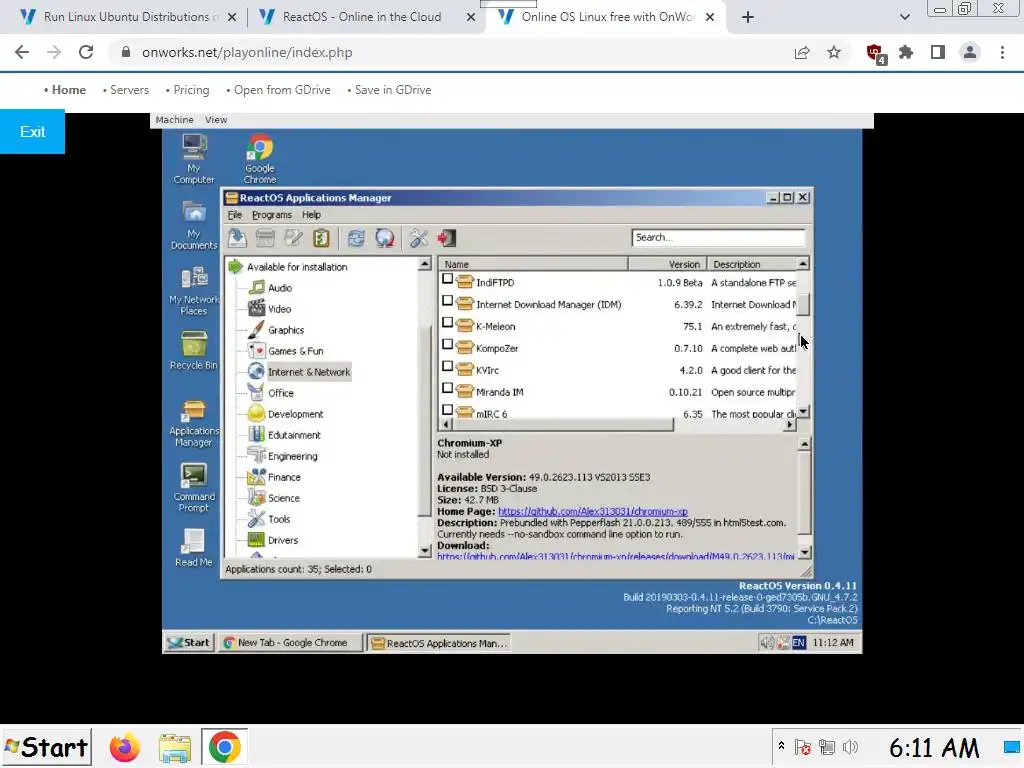Image resolution: width=1024 pixels, height=768 pixels.
Task: Select Read Me desktop icon
Action: tap(194, 547)
